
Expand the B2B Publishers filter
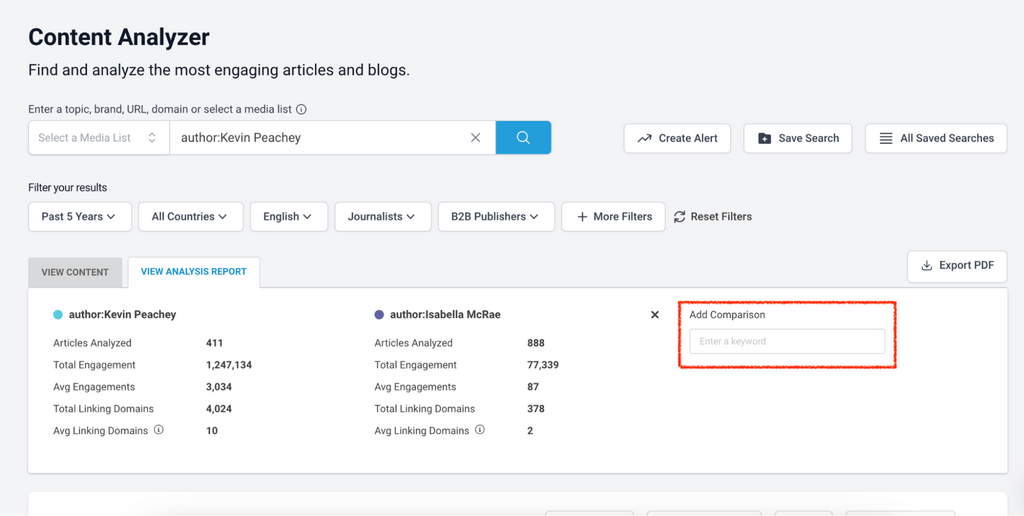coord(495,216)
